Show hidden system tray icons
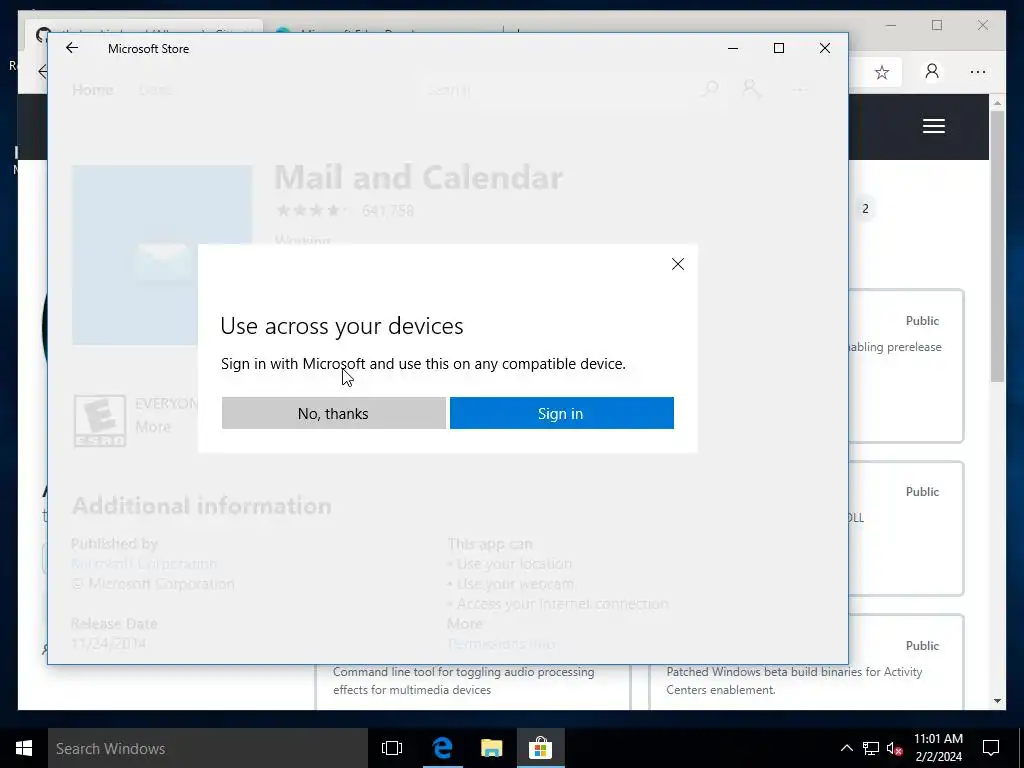 pos(846,748)
